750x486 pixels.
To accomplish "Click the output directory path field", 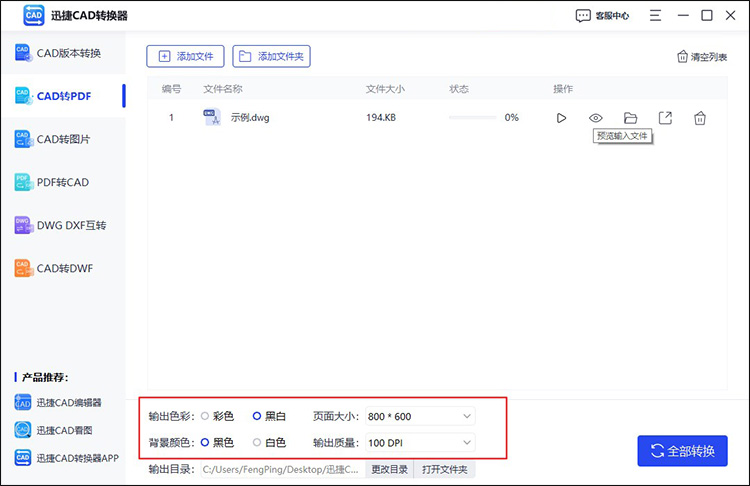I will (283, 470).
